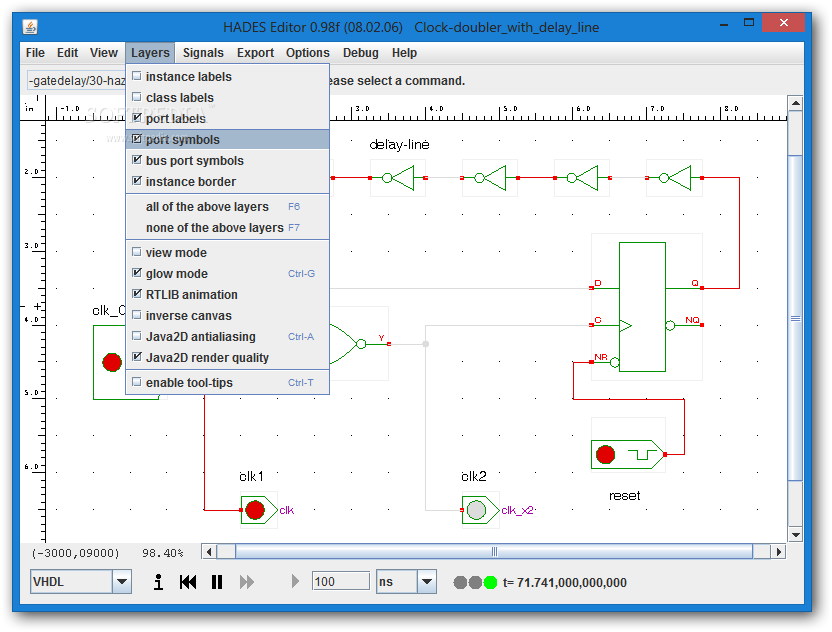The height and width of the screenshot is (632, 832).
Task: Click the 'reset' text label
Action: click(x=625, y=496)
